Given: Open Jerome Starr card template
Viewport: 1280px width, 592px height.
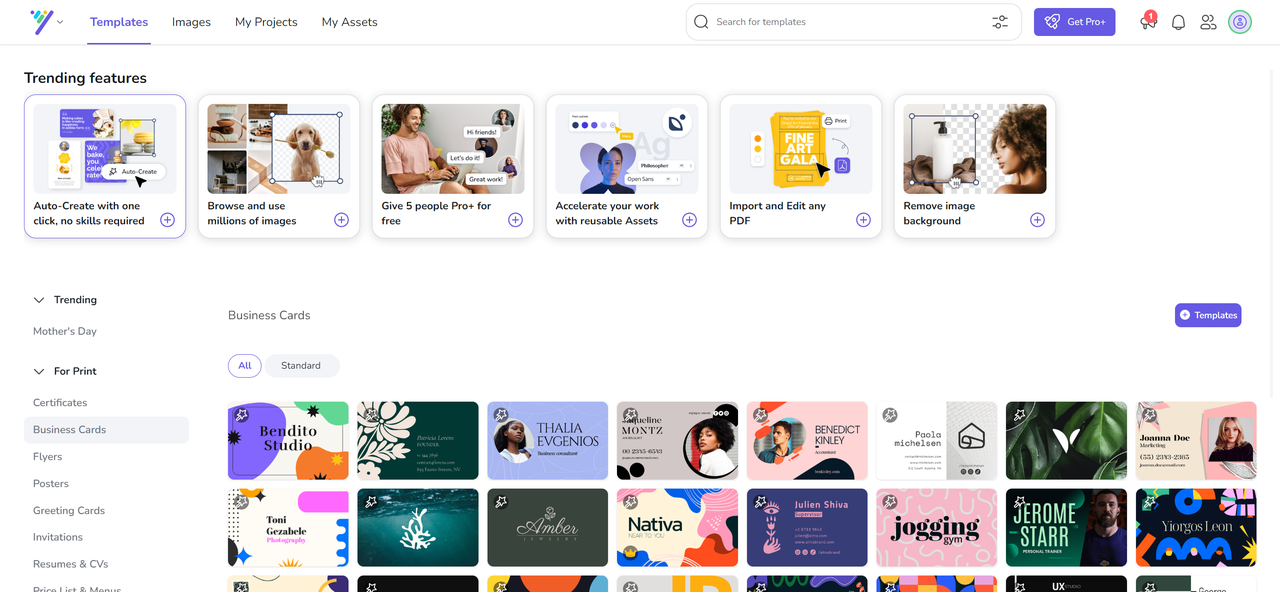Looking at the screenshot, I should click(1067, 528).
